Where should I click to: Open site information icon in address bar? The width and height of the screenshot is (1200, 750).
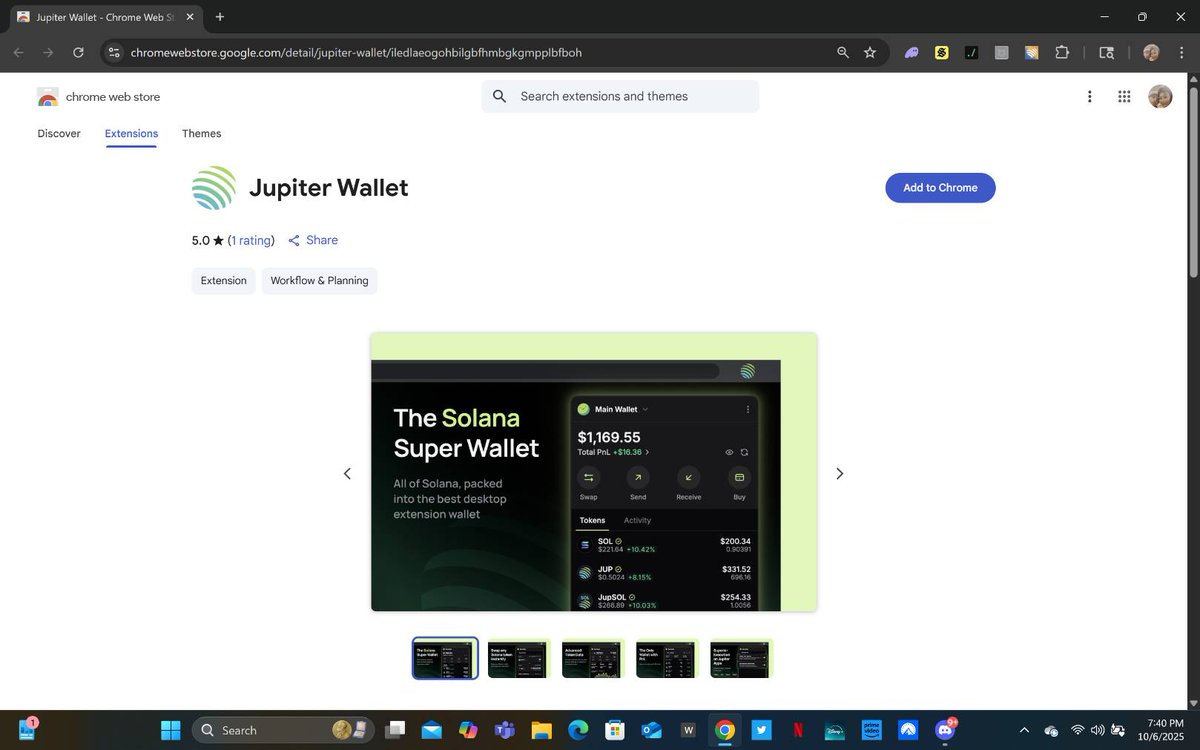(114, 52)
